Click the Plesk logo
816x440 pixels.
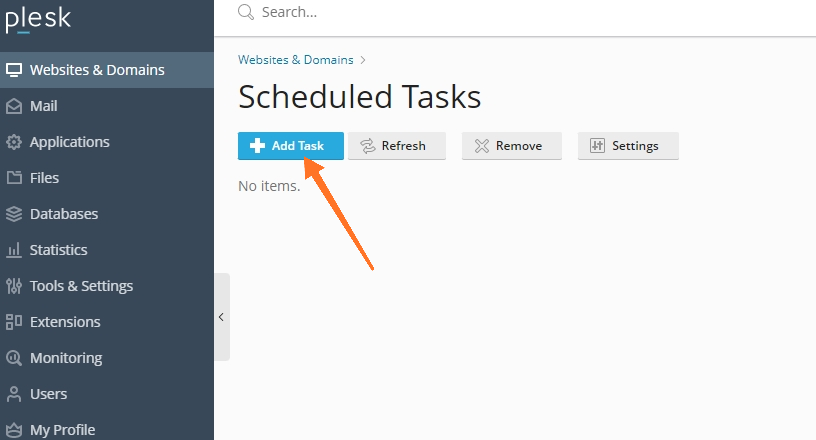pos(37,19)
